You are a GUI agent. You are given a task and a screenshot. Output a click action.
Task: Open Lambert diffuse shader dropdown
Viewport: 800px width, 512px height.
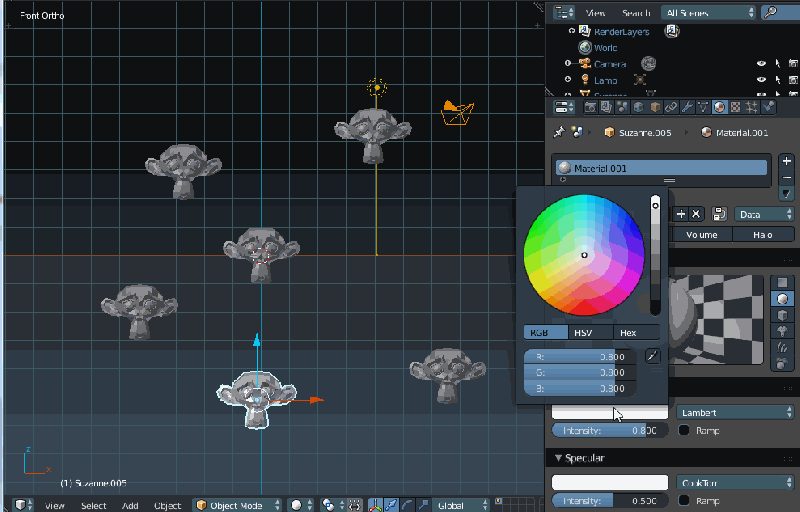tap(735, 413)
